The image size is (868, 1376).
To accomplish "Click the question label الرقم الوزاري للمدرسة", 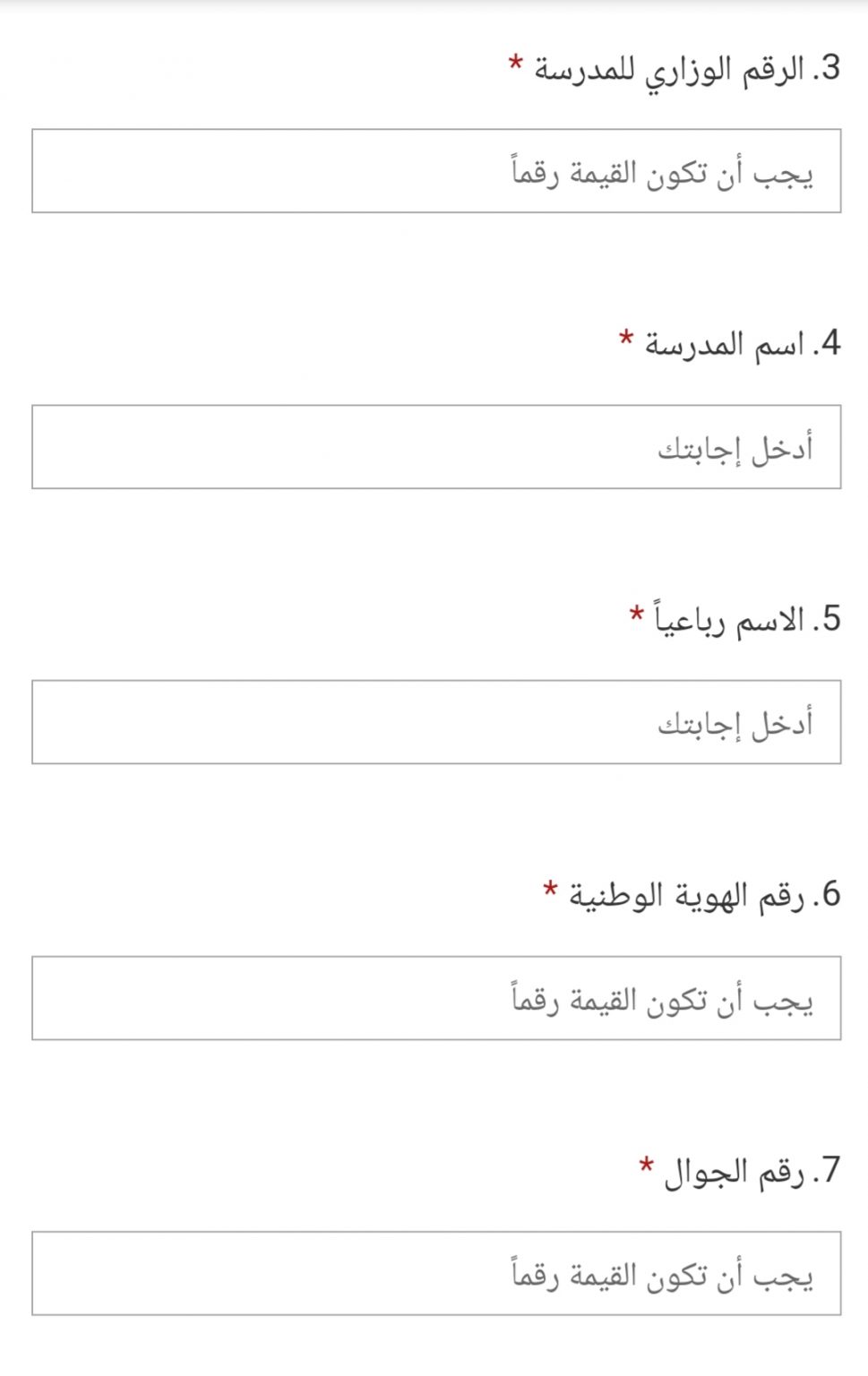I will pyautogui.click(x=668, y=71).
